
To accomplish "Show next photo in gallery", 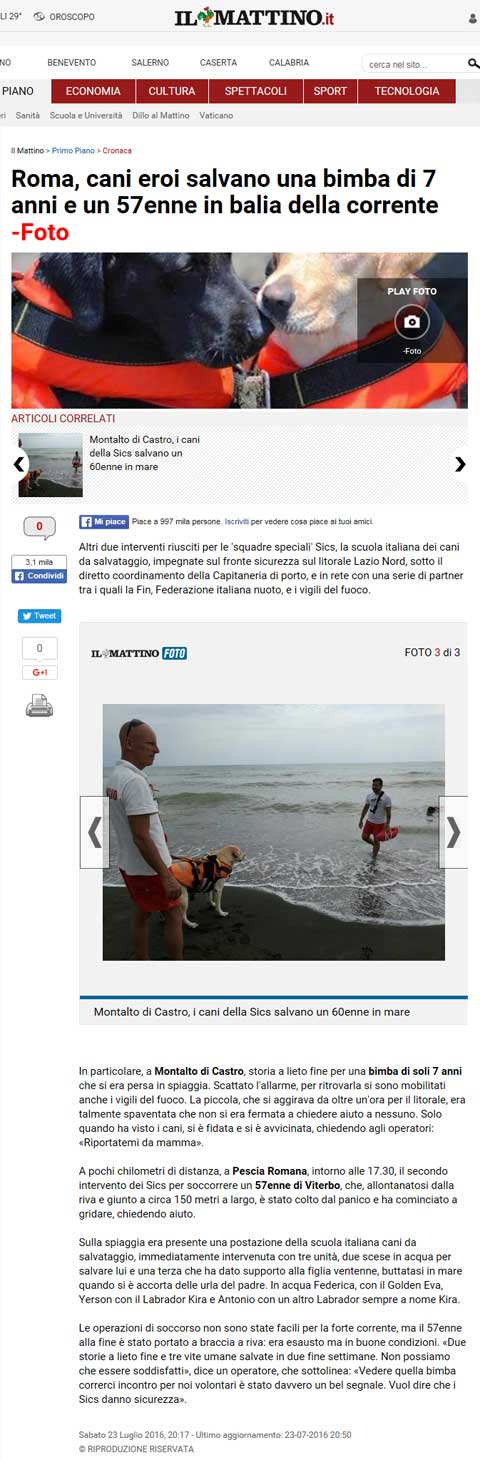I will coord(454,831).
